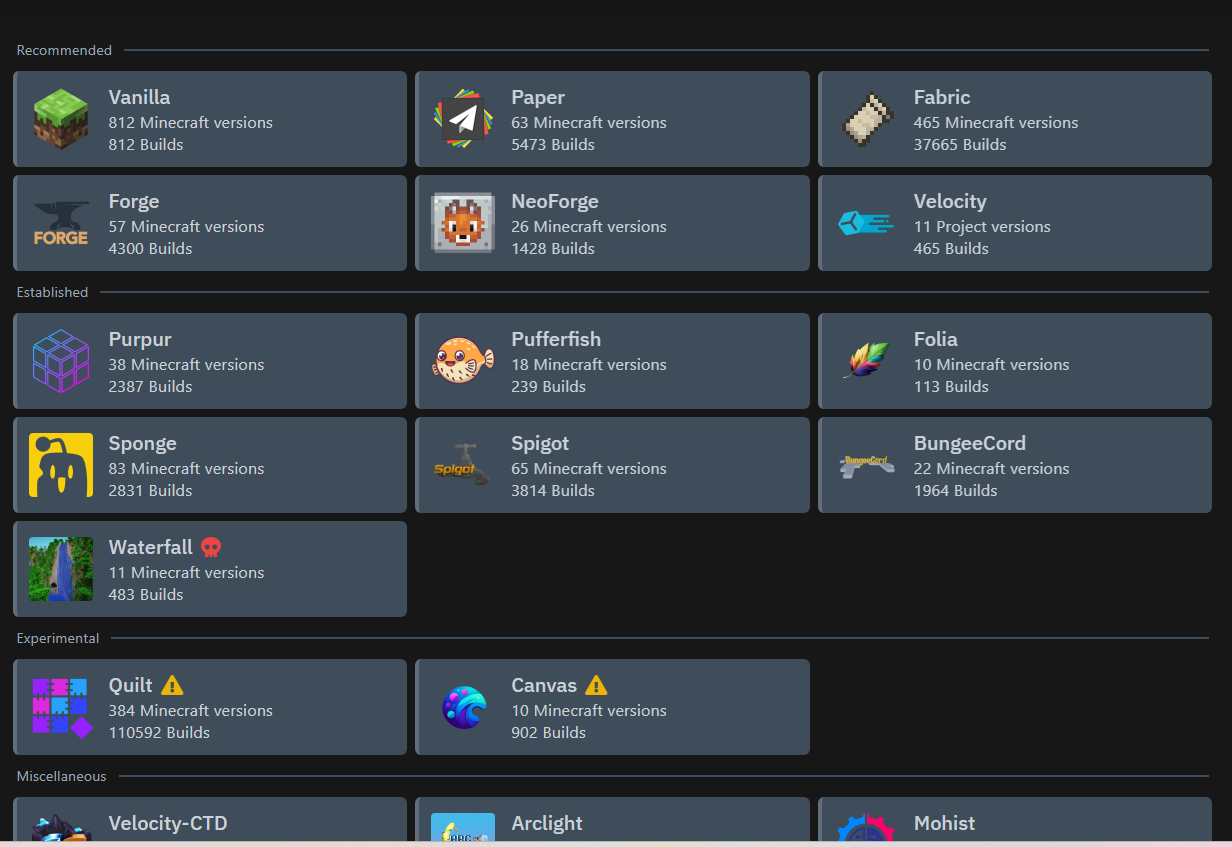Choose the Forge title link
Image resolution: width=1232 pixels, height=847 pixels.
(x=134, y=201)
